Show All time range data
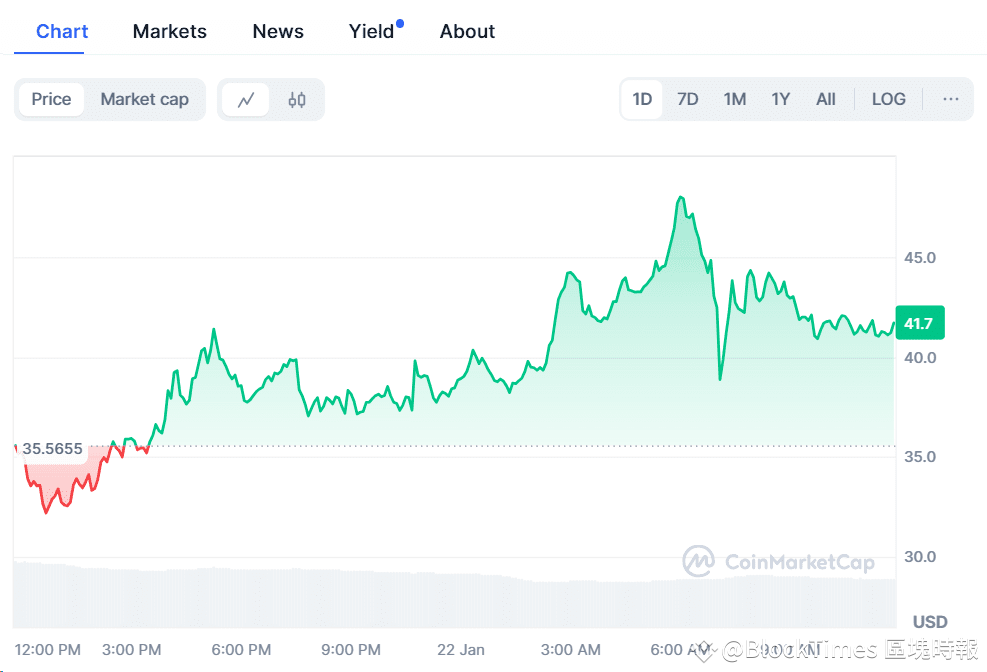 [826, 99]
